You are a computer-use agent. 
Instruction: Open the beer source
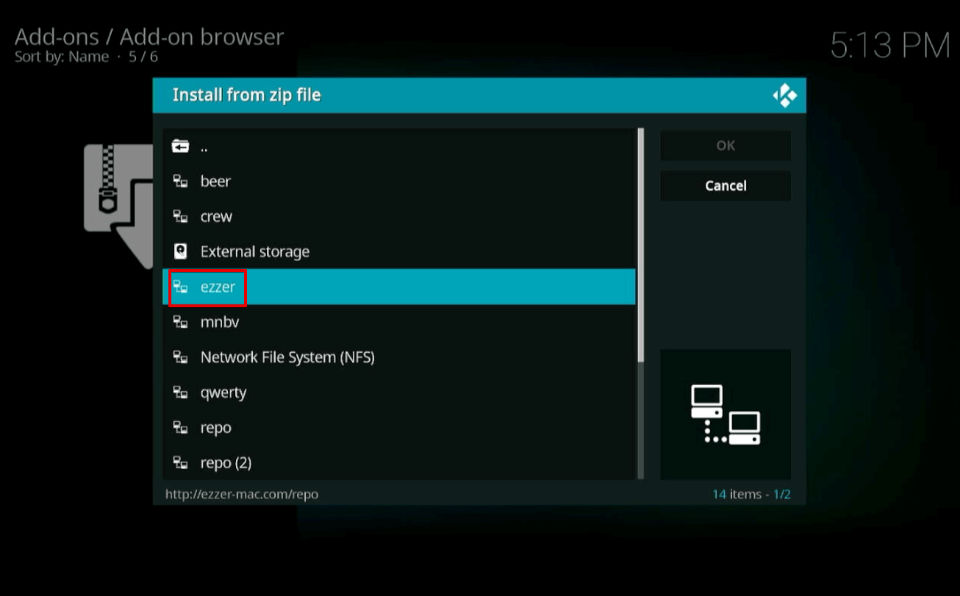[x=399, y=181]
